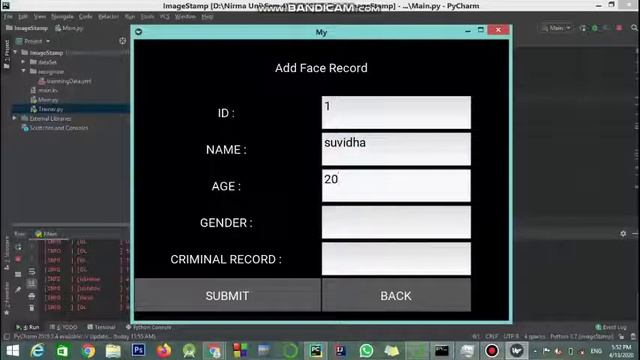Click Run panel settings gear icon
The height and width of the screenshot is (360, 640).
point(623,234)
